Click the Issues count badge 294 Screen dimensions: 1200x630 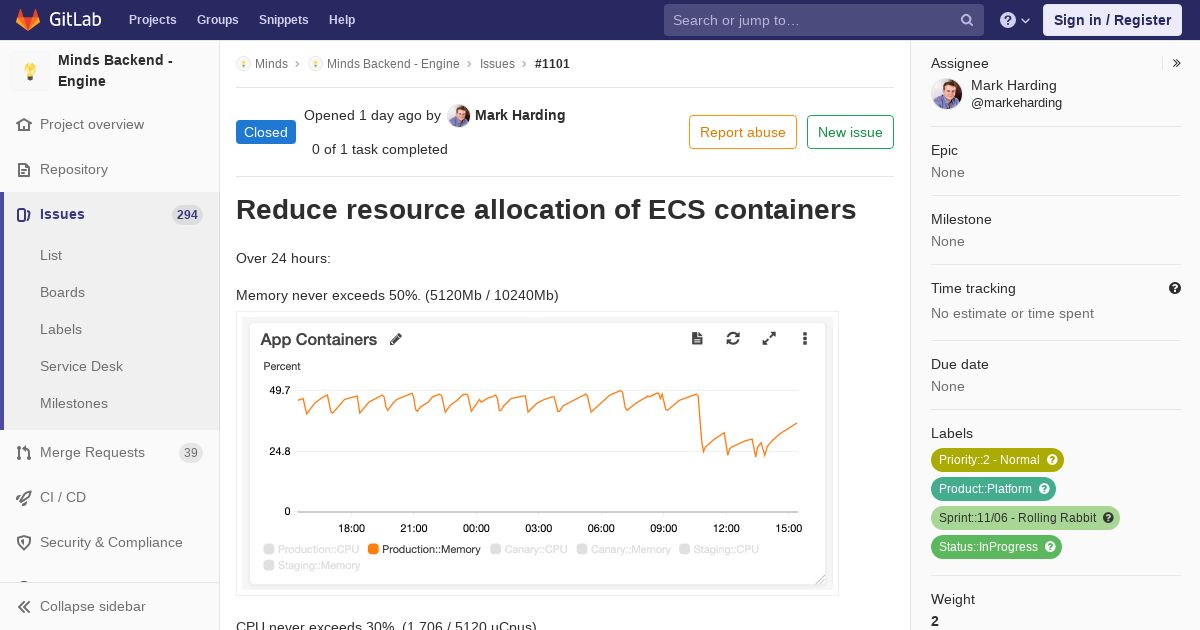coord(187,215)
